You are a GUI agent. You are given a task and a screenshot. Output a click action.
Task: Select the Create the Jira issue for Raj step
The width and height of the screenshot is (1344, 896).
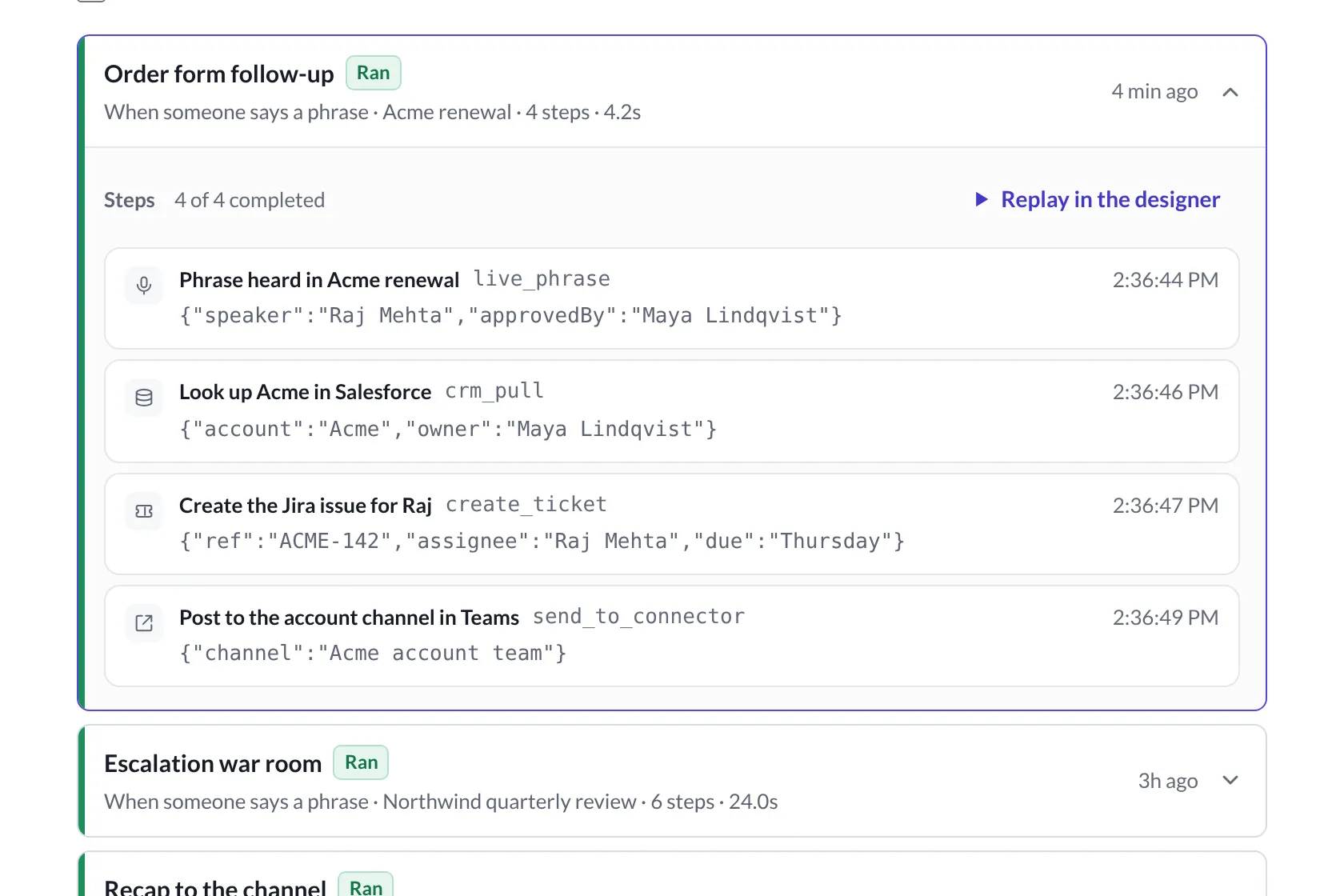[x=672, y=524]
